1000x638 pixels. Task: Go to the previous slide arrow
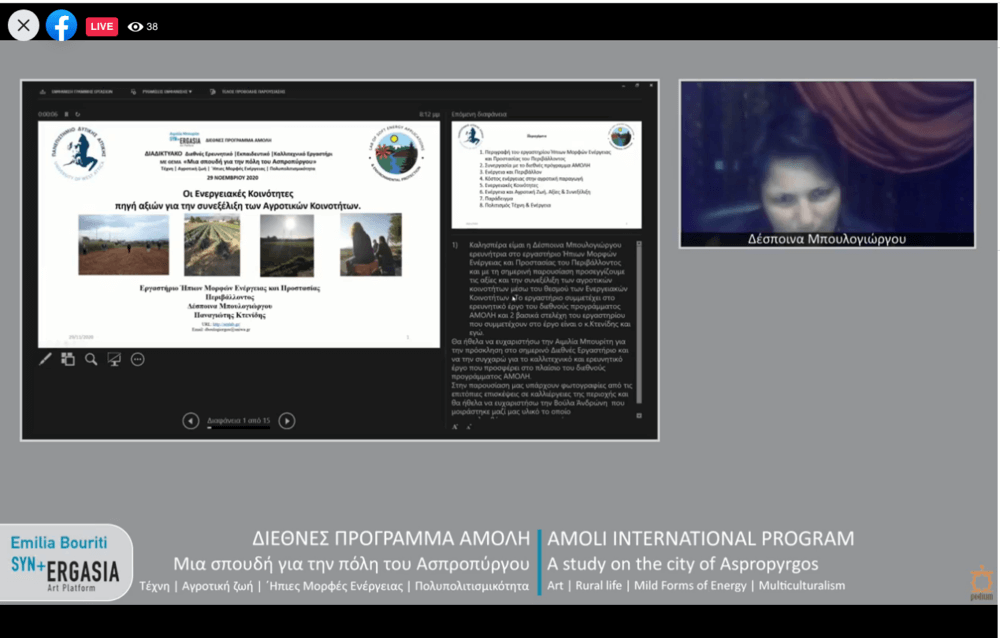coord(190,421)
